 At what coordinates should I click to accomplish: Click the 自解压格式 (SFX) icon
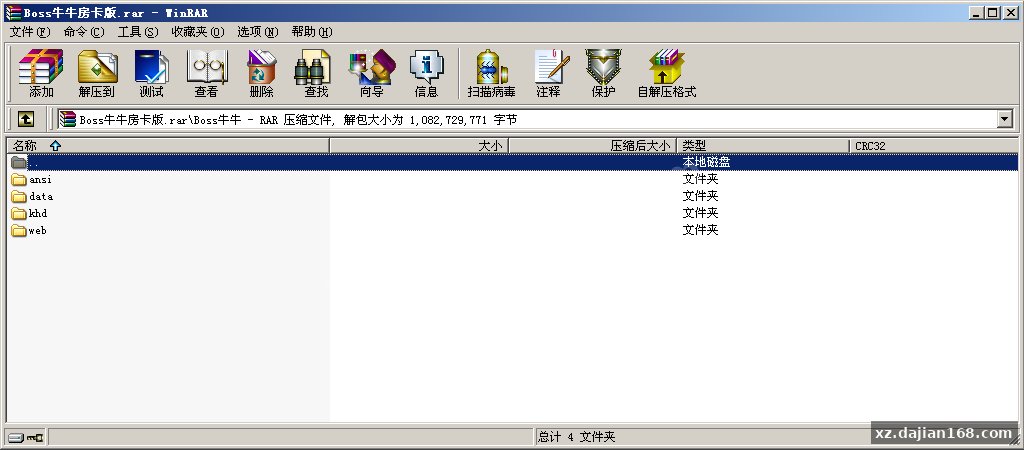pyautogui.click(x=667, y=73)
